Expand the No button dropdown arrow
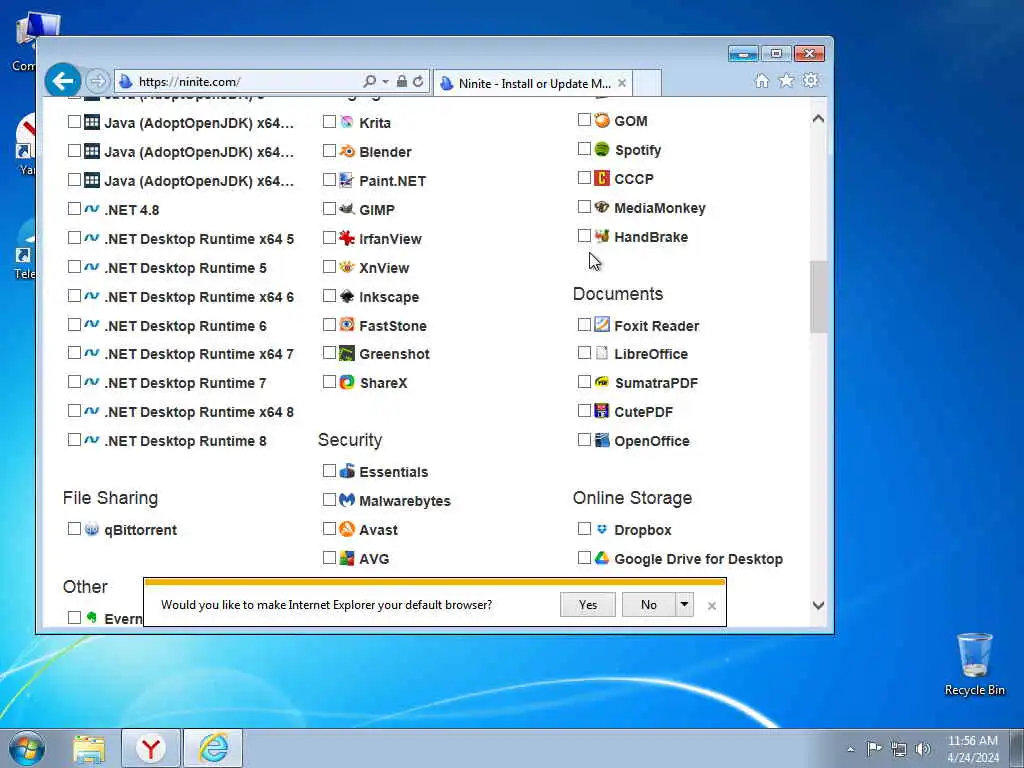1024x768 pixels. pyautogui.click(x=684, y=604)
